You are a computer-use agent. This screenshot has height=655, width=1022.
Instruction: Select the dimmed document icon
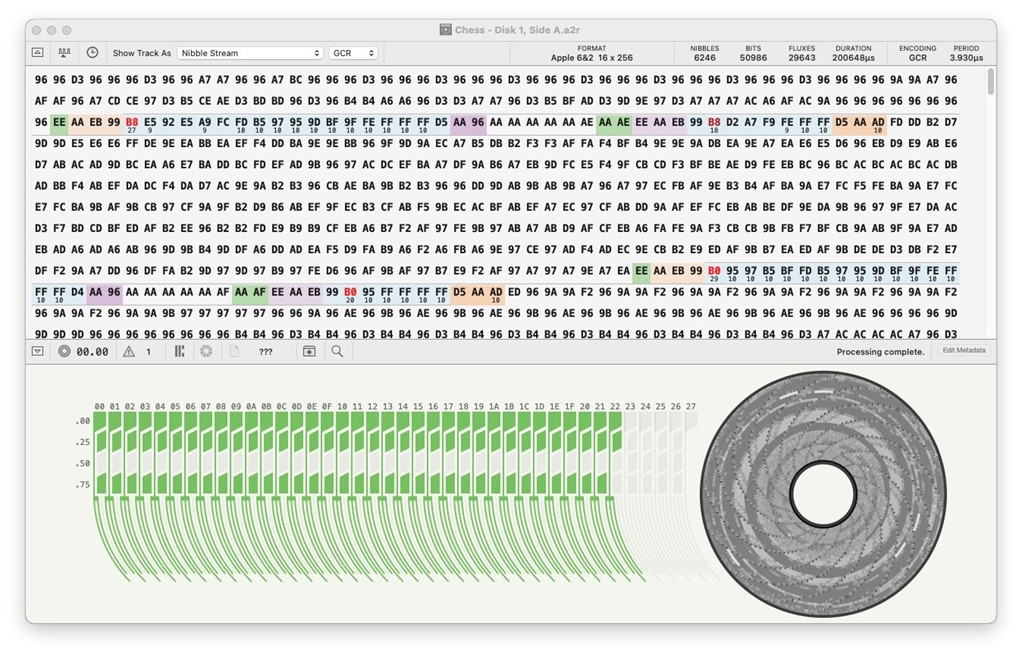click(234, 351)
